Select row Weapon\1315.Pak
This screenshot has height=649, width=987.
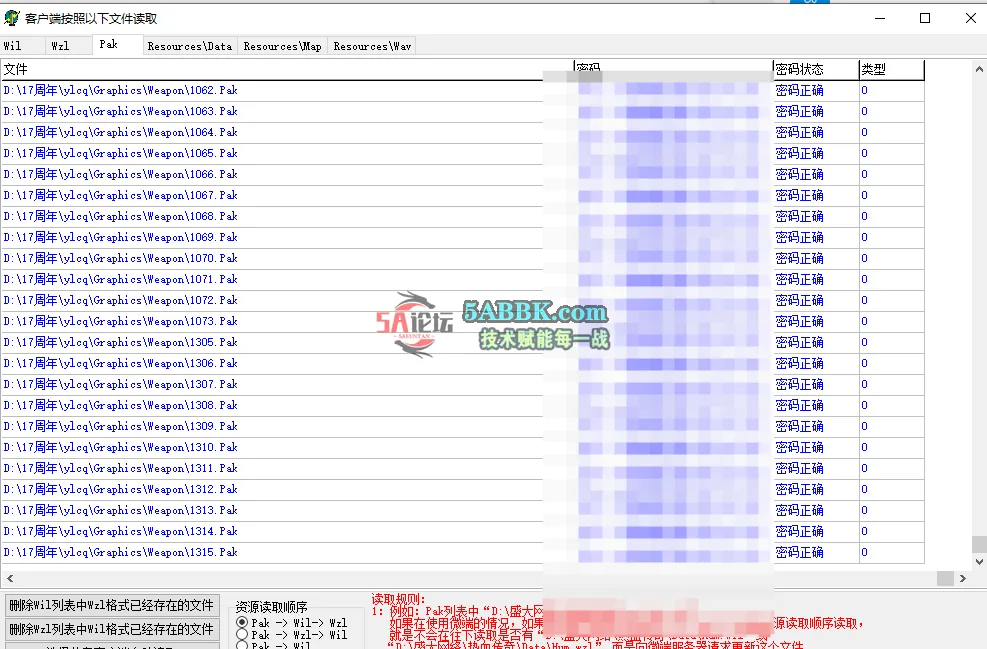pyautogui.click(x=463, y=552)
